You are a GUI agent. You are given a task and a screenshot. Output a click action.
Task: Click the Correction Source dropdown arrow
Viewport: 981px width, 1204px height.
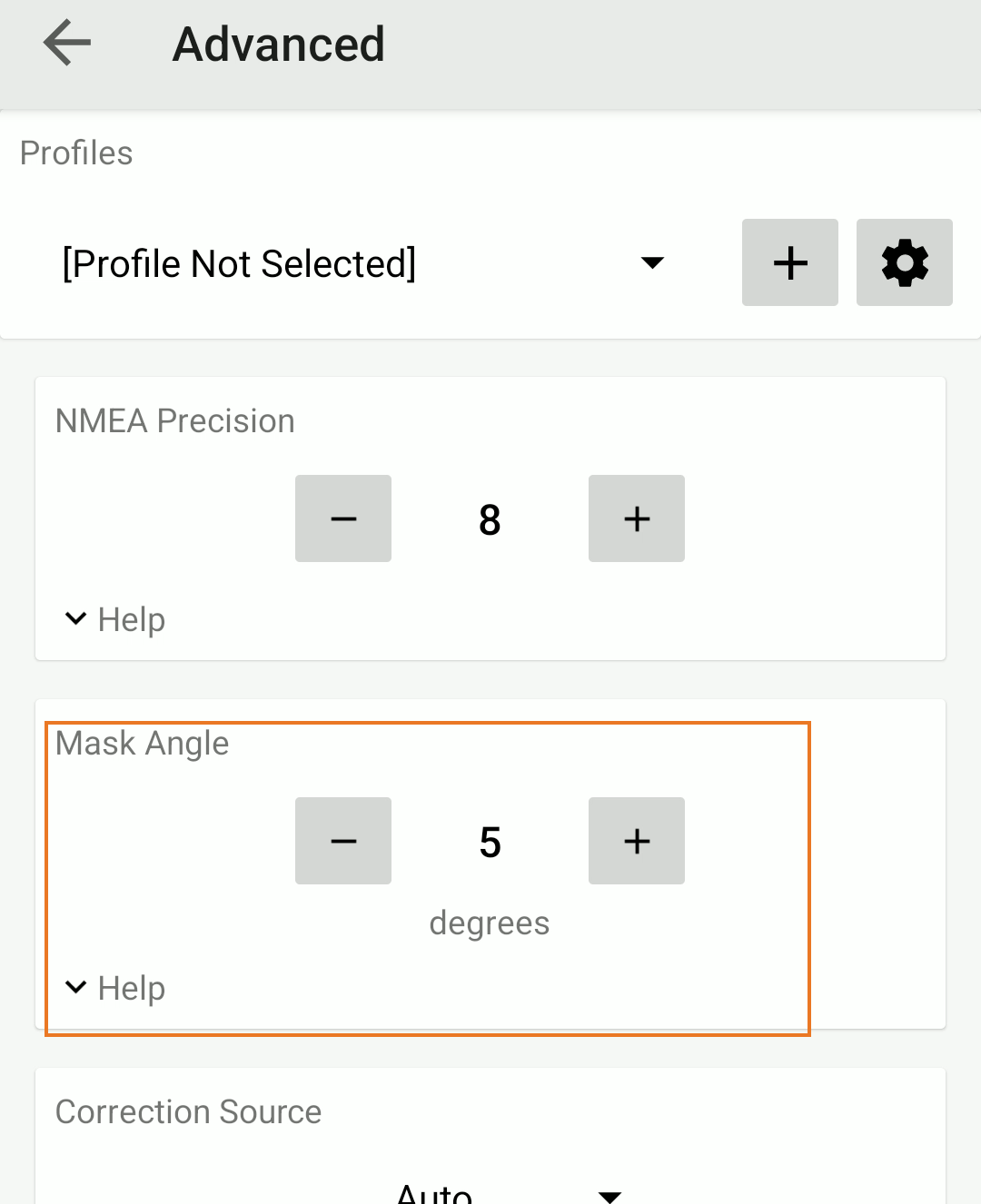(x=610, y=1195)
